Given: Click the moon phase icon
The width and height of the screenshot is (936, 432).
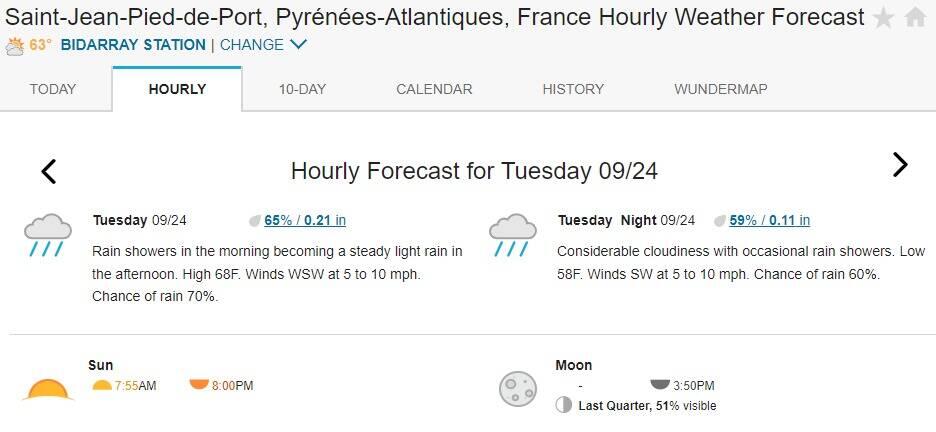Looking at the screenshot, I should (518, 388).
